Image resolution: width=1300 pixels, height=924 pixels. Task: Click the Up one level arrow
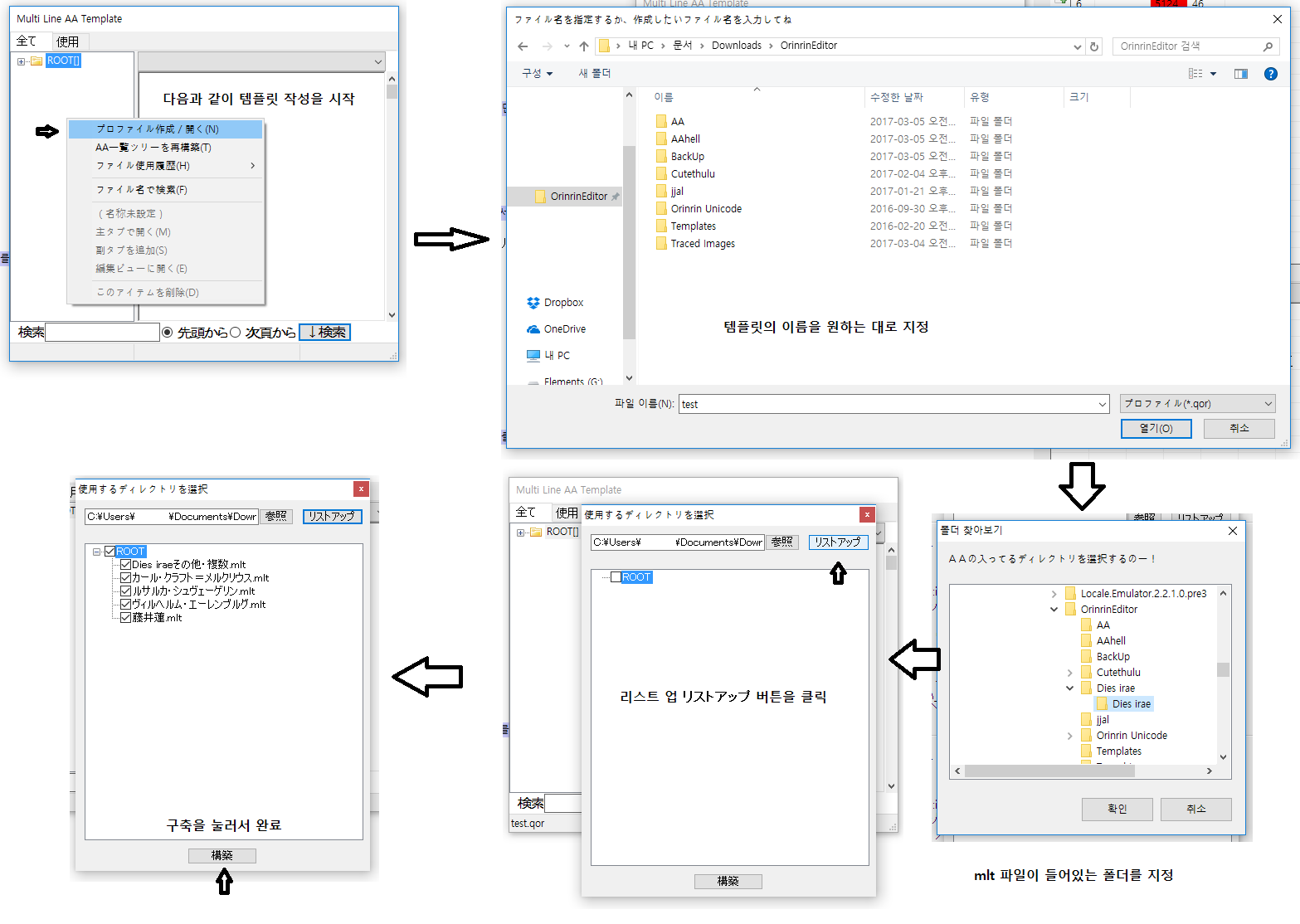click(584, 46)
